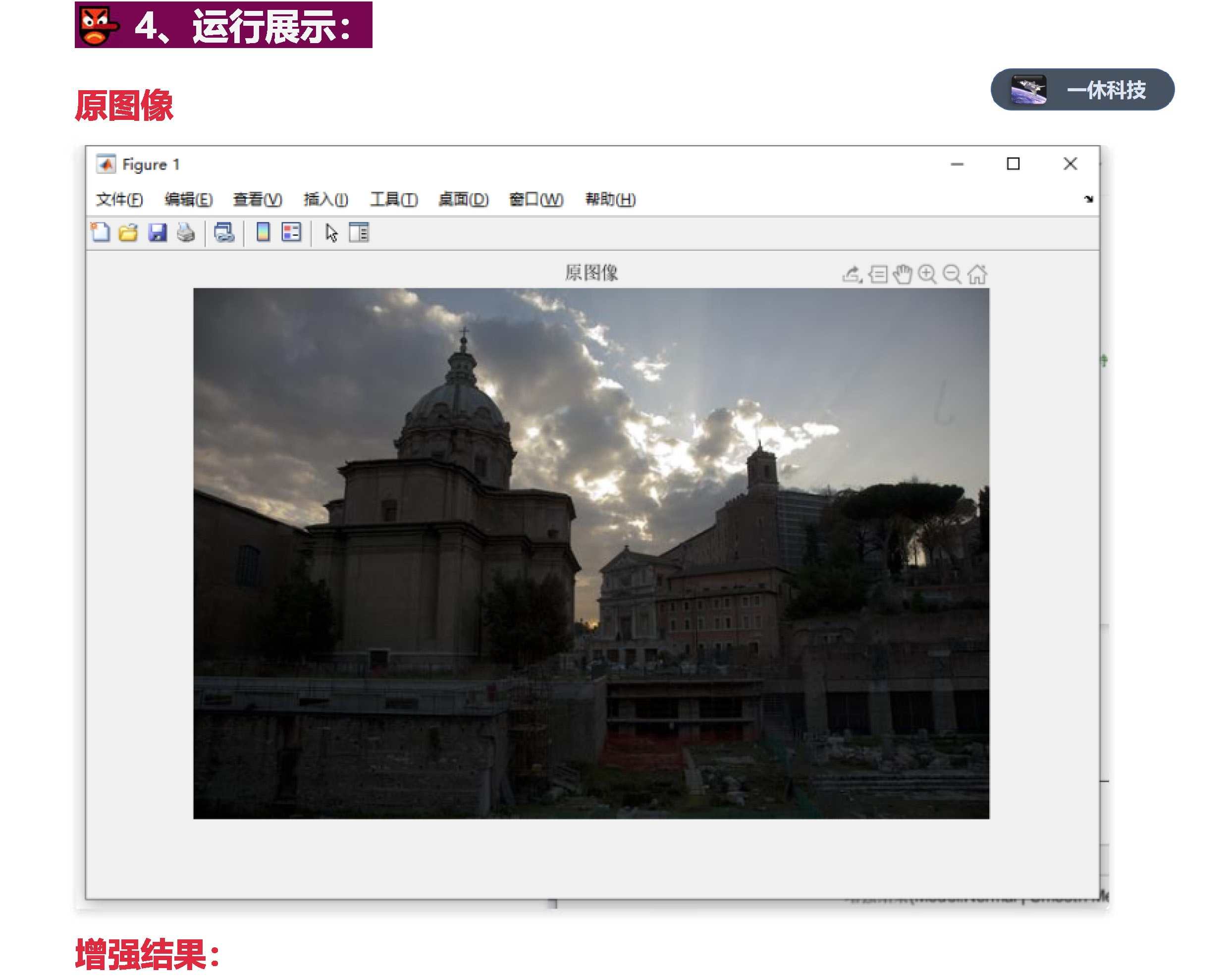1229x980 pixels.
Task: Activate the pan hand tool
Action: pos(903,274)
